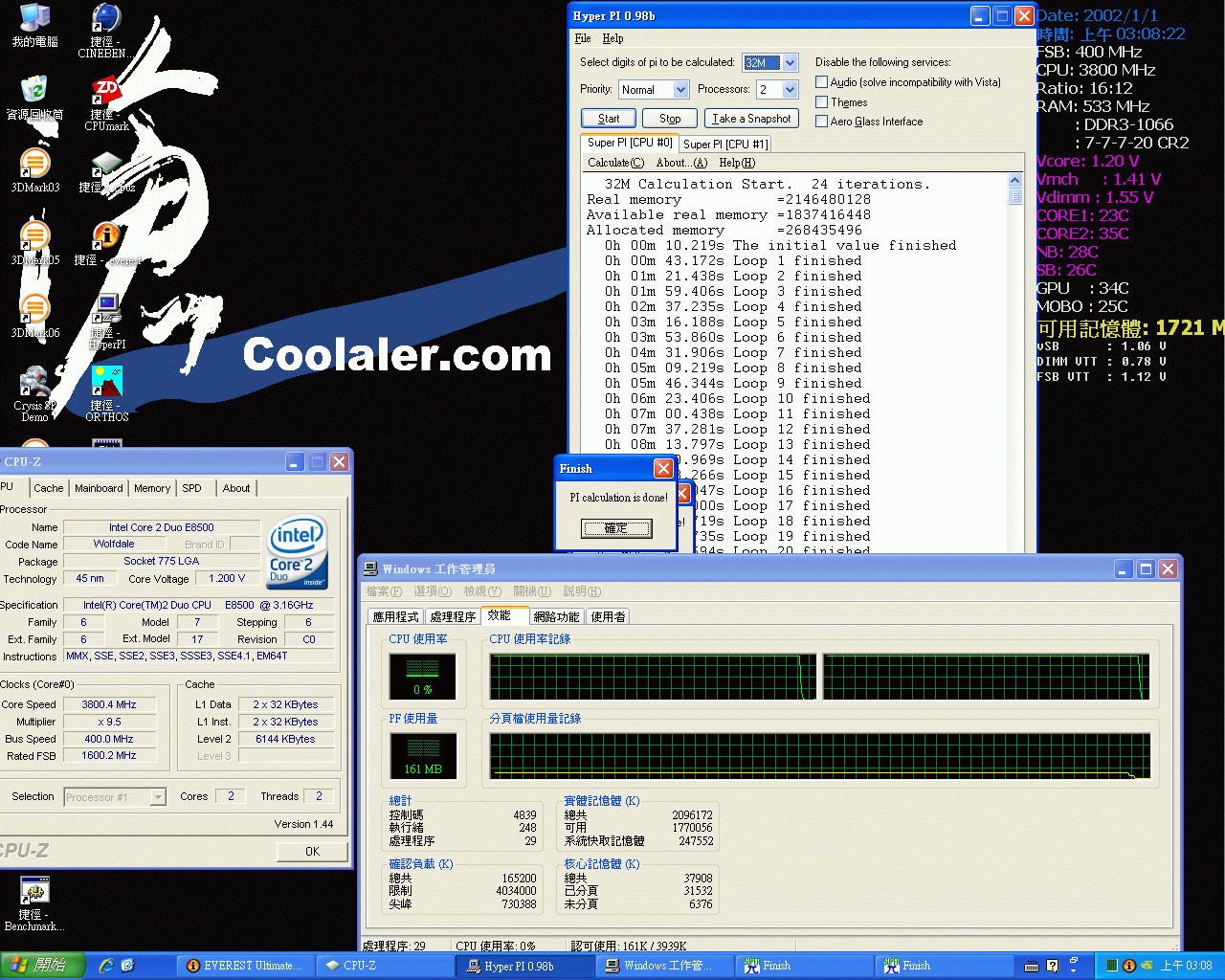The image size is (1225, 980).
Task: Open the 我的電腦 desktop icon
Action: coord(34,26)
